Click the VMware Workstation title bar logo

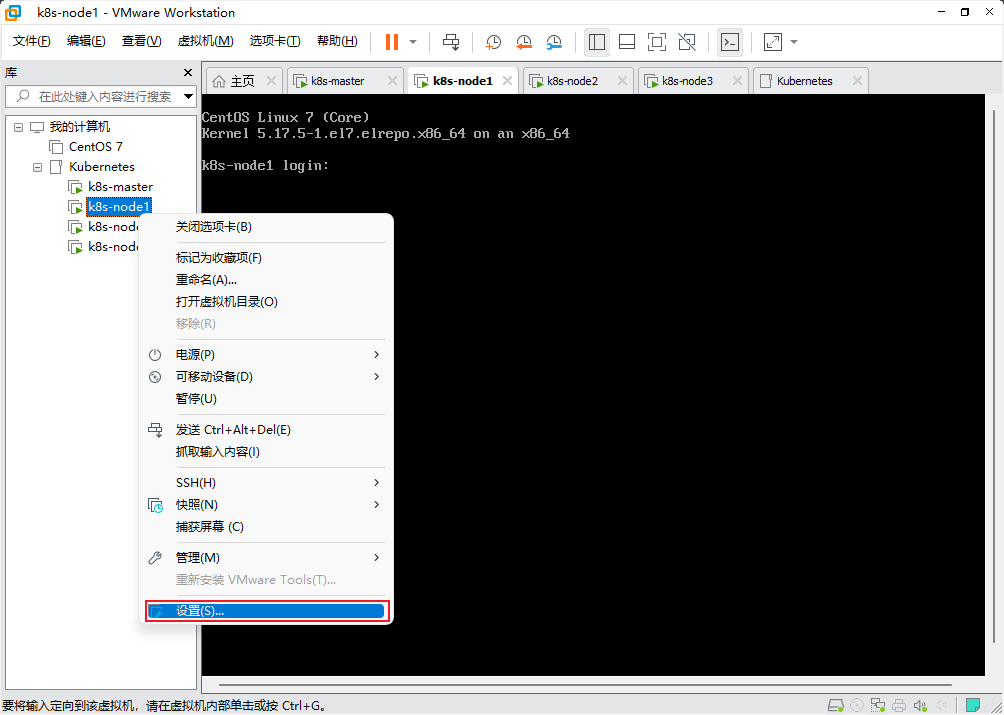coord(13,12)
